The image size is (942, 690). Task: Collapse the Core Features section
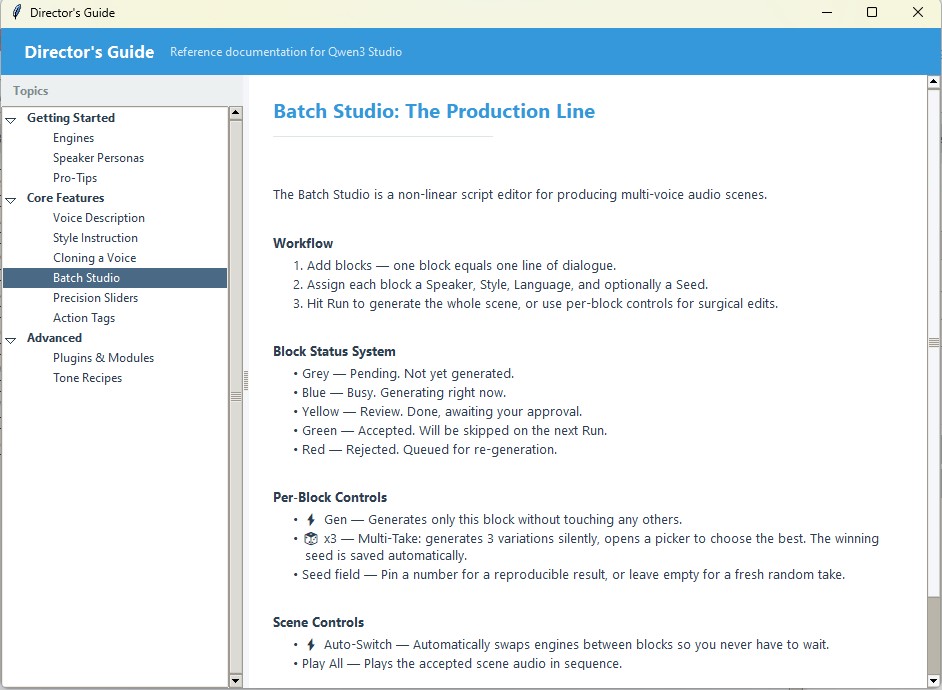(x=11, y=199)
